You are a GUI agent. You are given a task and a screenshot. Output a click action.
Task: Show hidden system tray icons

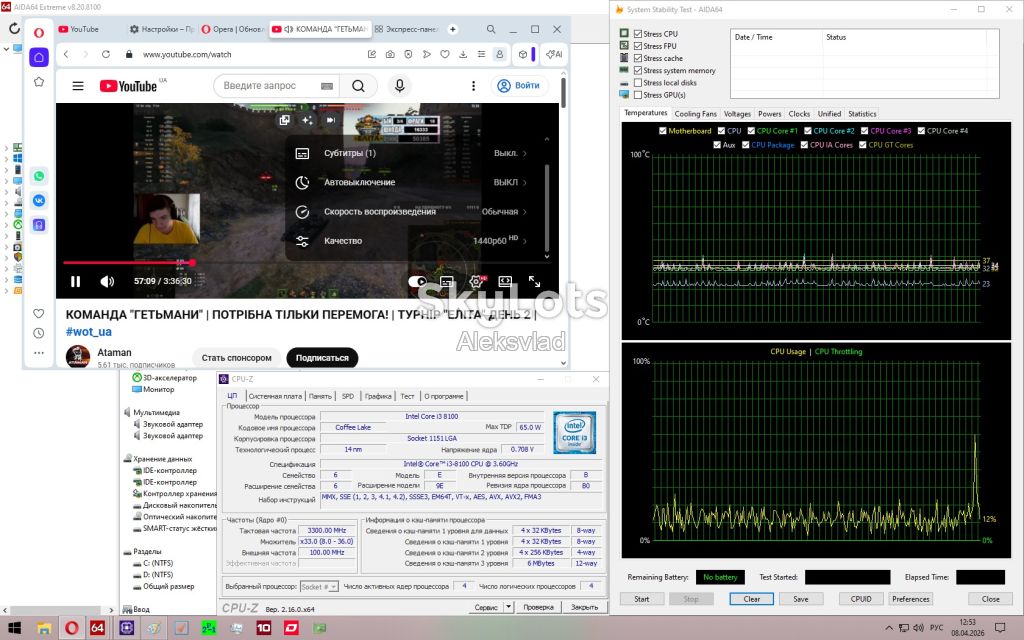point(888,628)
